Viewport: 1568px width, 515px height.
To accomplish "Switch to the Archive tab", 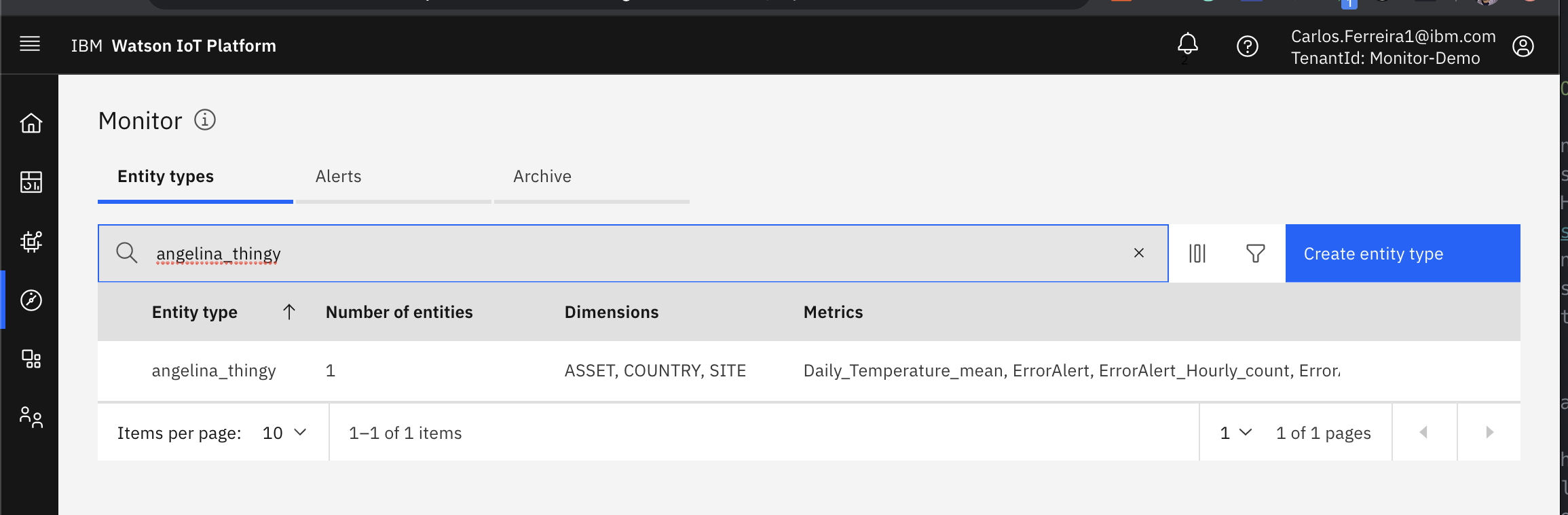I will [592, 177].
